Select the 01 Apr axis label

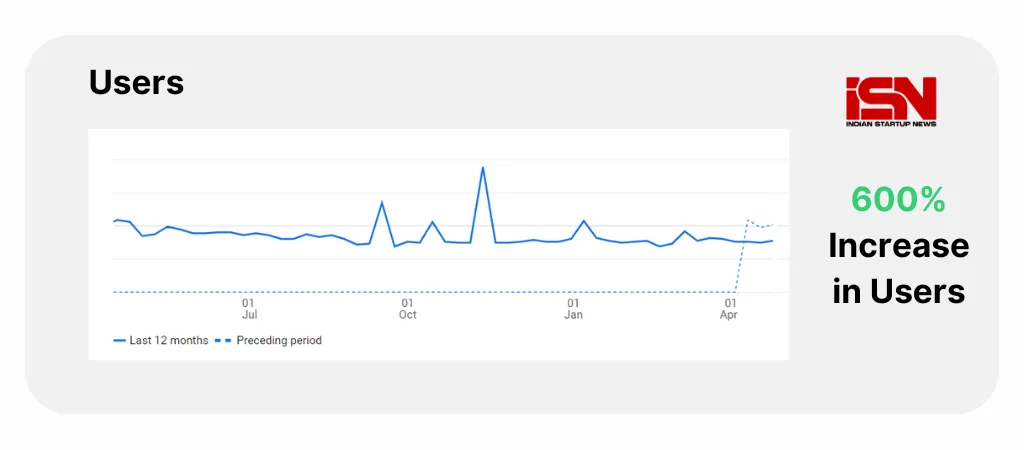pyautogui.click(x=731, y=308)
